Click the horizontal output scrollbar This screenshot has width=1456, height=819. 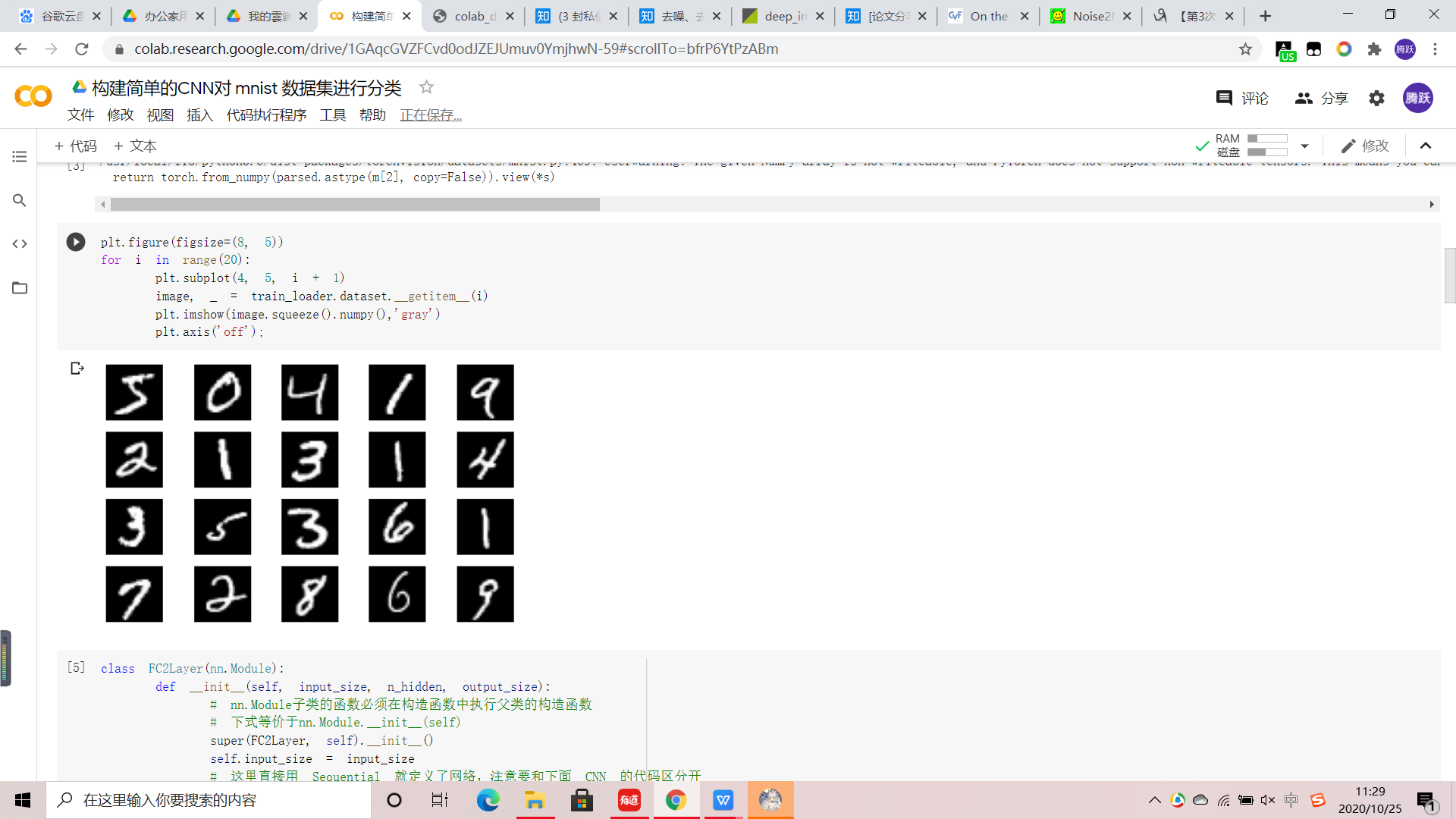tap(355, 205)
